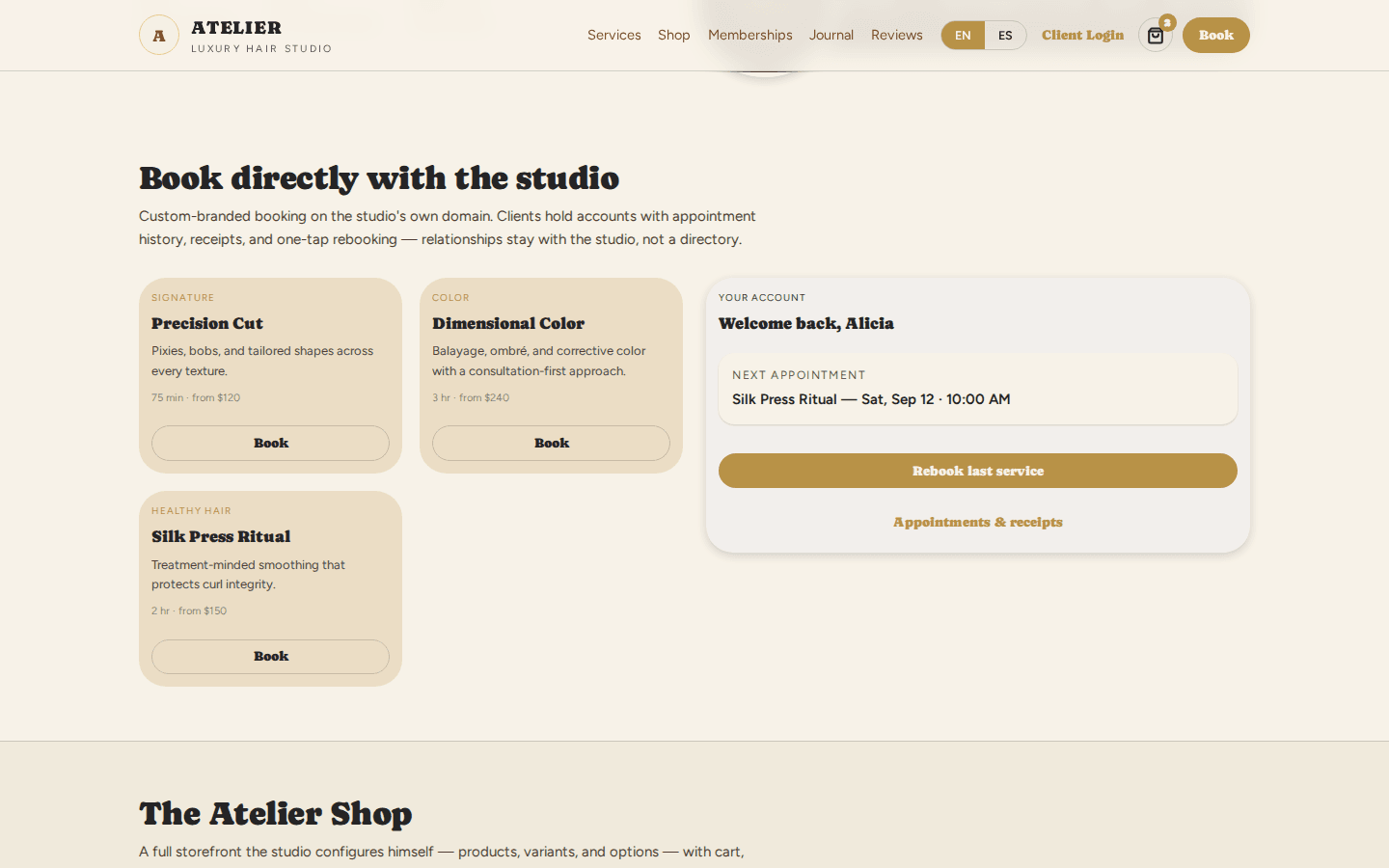
Task: Click the ATELIER studio name text
Action: coord(236,28)
